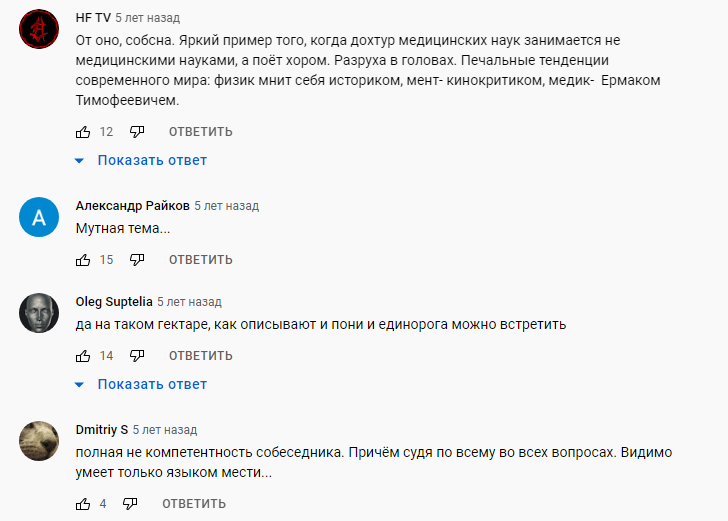Dislike Oleg Suptelia's comment

[x=138, y=356]
